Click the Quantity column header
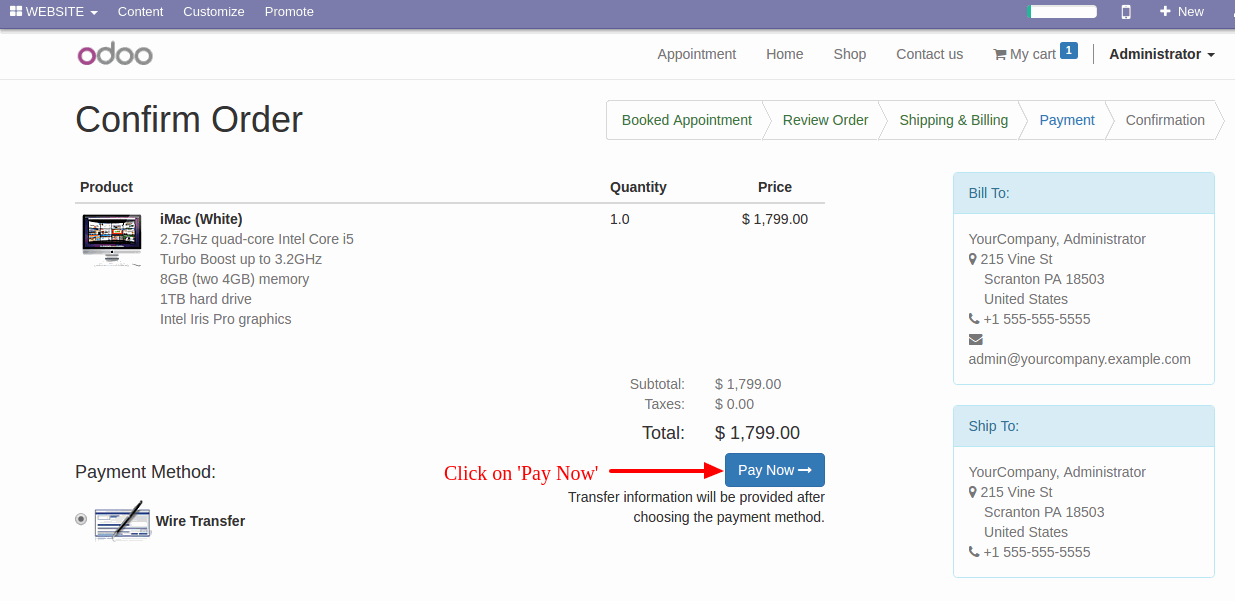This screenshot has width=1235, height=601. [x=638, y=187]
